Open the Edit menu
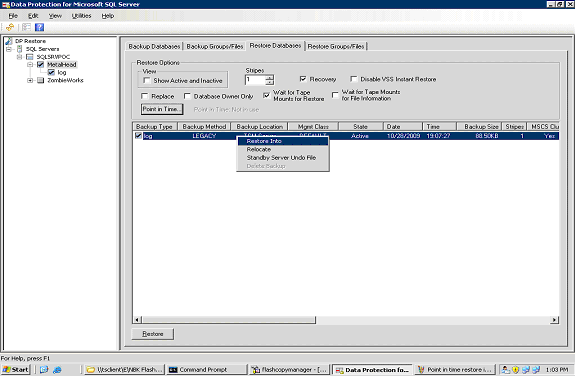The height and width of the screenshot is (376, 575). click(x=33, y=16)
